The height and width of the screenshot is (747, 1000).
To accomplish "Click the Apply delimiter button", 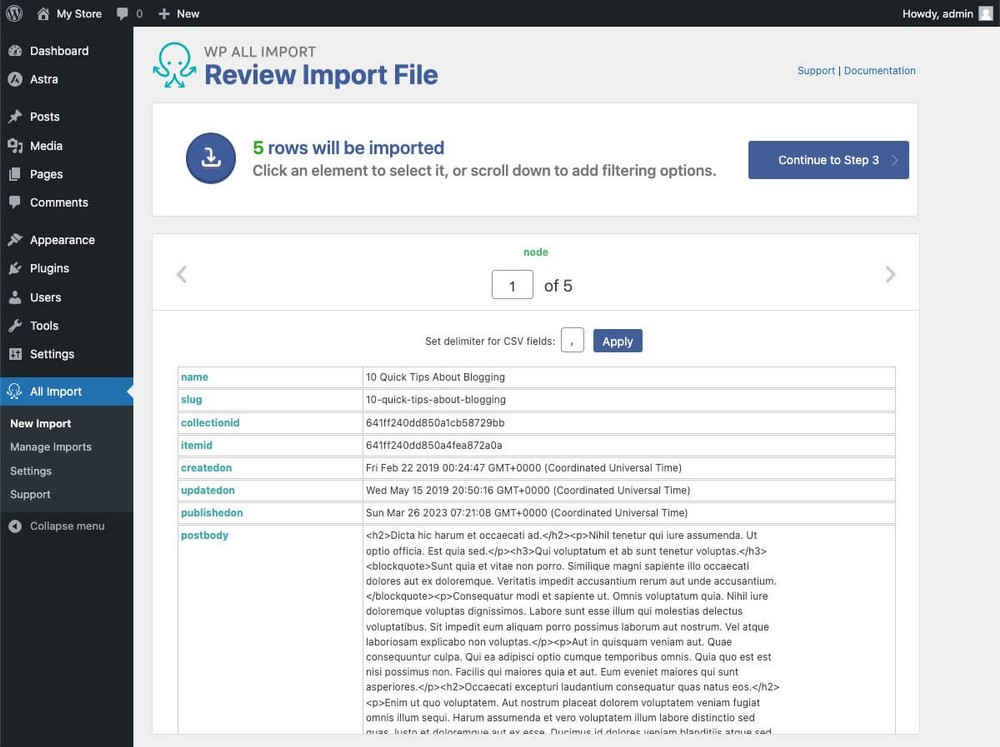I will [617, 341].
